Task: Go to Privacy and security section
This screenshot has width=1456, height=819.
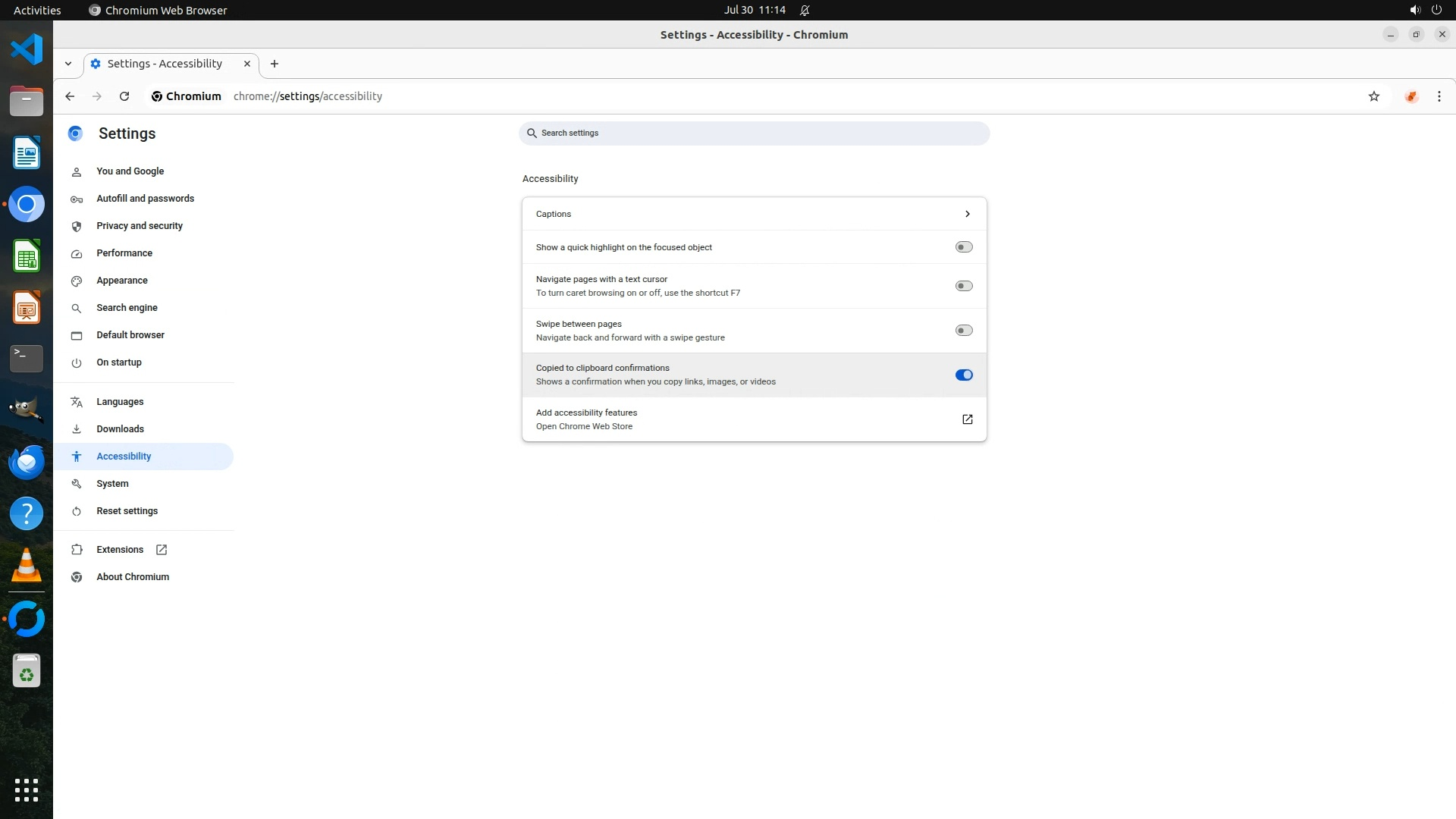Action: [x=140, y=226]
